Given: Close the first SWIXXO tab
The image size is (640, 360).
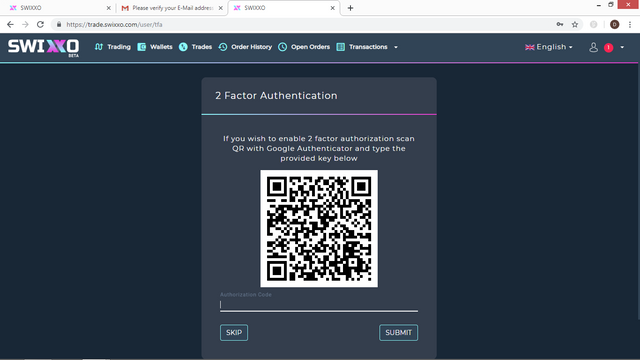Looking at the screenshot, I should (109, 8).
